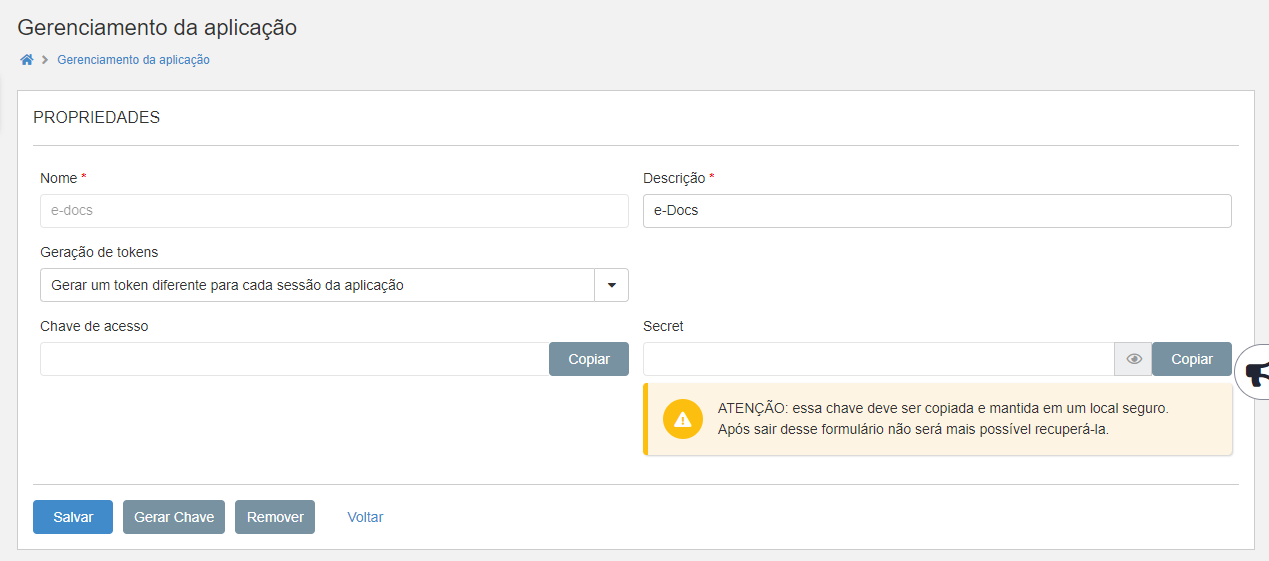
Task: Focus the Descrição text field
Action: (x=937, y=211)
